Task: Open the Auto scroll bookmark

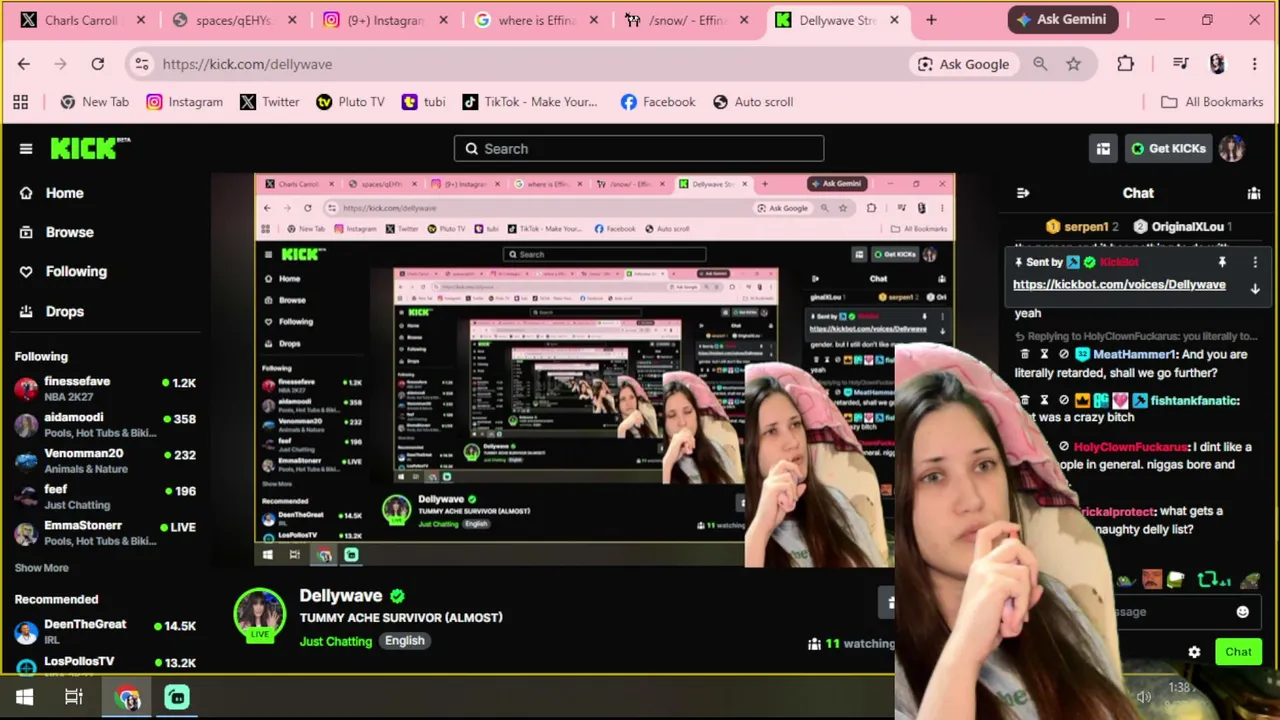Action: pos(753,102)
